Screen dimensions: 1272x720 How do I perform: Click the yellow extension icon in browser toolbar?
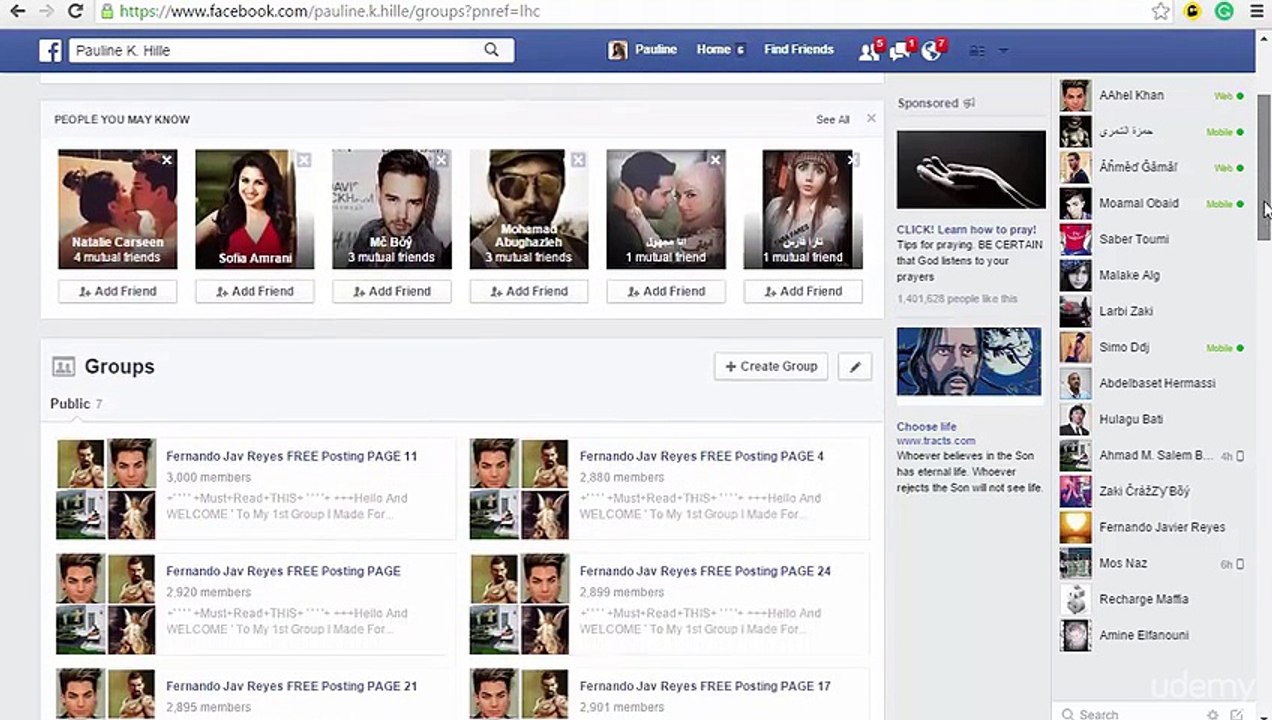(1192, 12)
